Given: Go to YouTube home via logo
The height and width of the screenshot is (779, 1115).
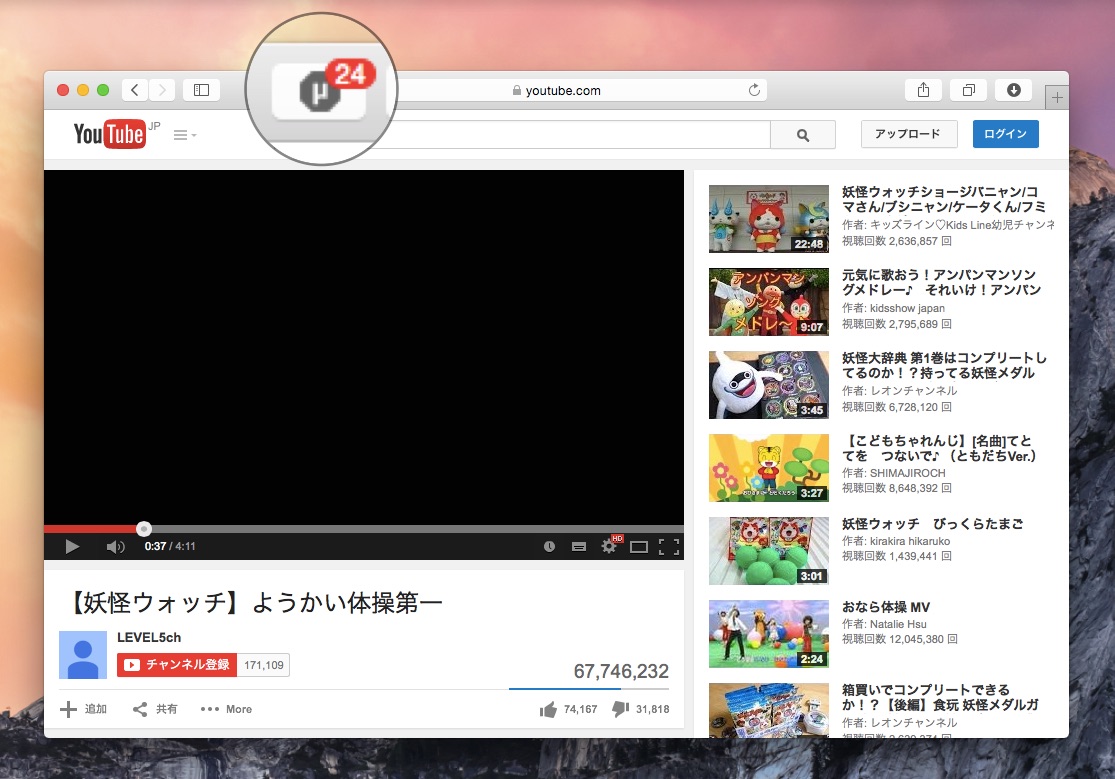Looking at the screenshot, I should (x=110, y=134).
